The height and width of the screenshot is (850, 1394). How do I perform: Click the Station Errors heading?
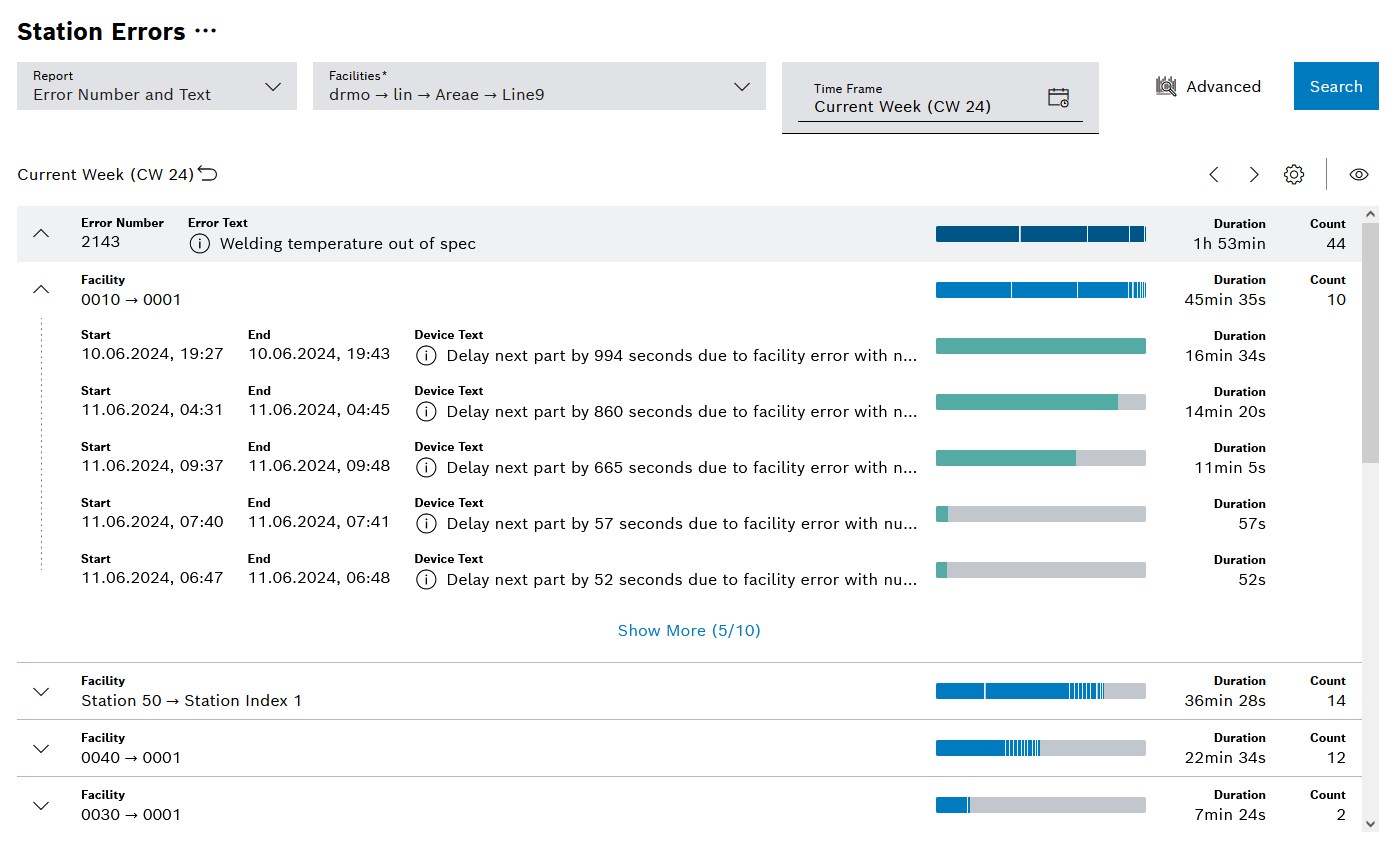click(x=101, y=32)
